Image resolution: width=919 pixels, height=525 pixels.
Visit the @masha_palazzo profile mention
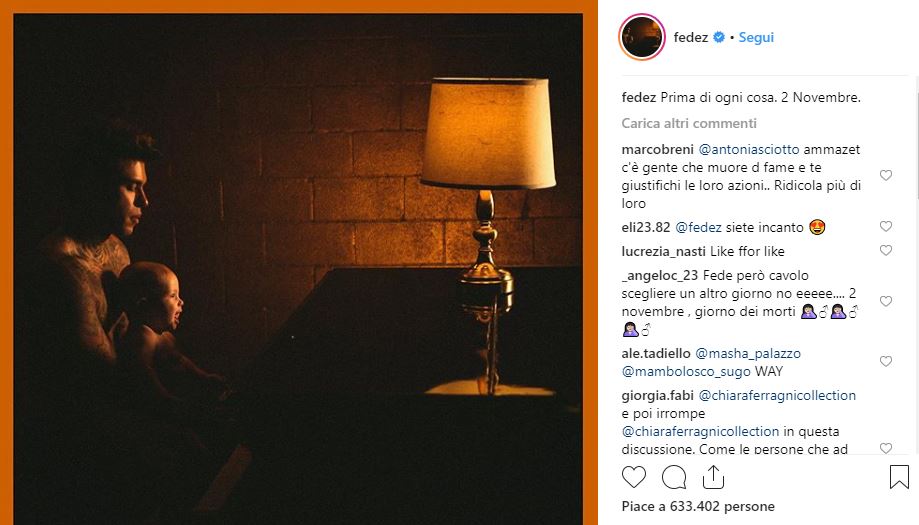coord(748,353)
